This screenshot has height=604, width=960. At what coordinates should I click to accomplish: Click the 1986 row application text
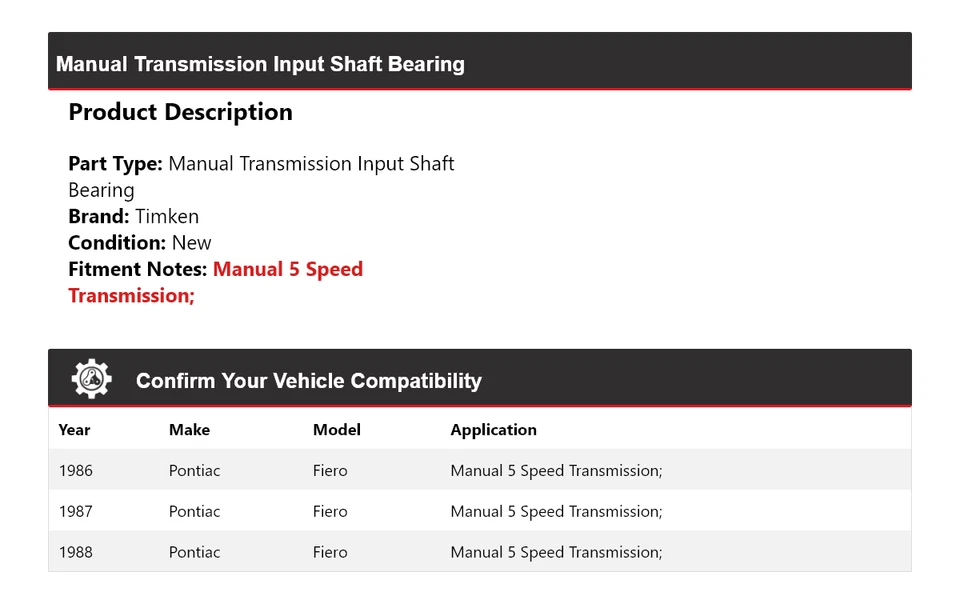(557, 471)
